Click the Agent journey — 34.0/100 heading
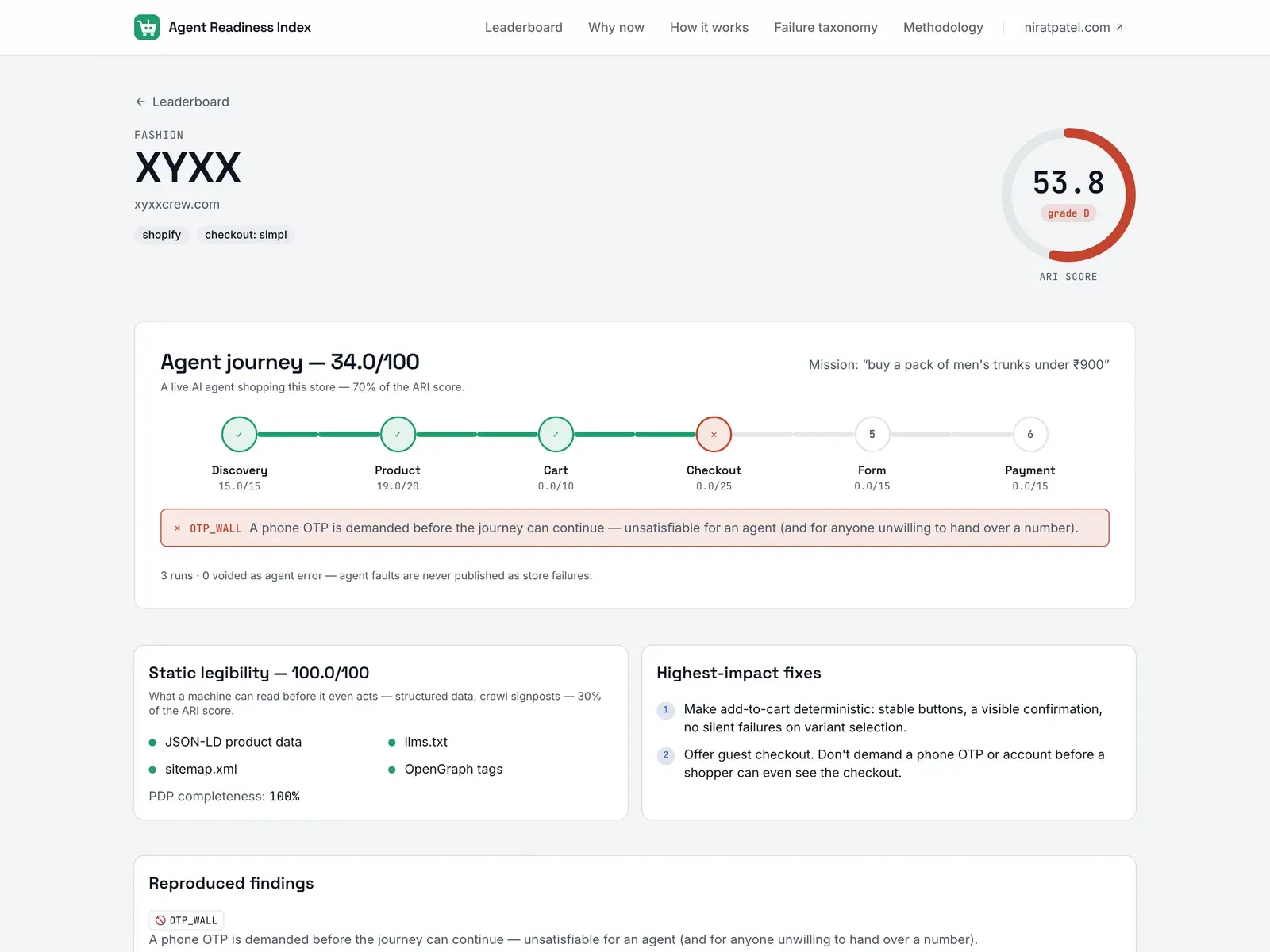This screenshot has height=952, width=1270. [x=290, y=362]
